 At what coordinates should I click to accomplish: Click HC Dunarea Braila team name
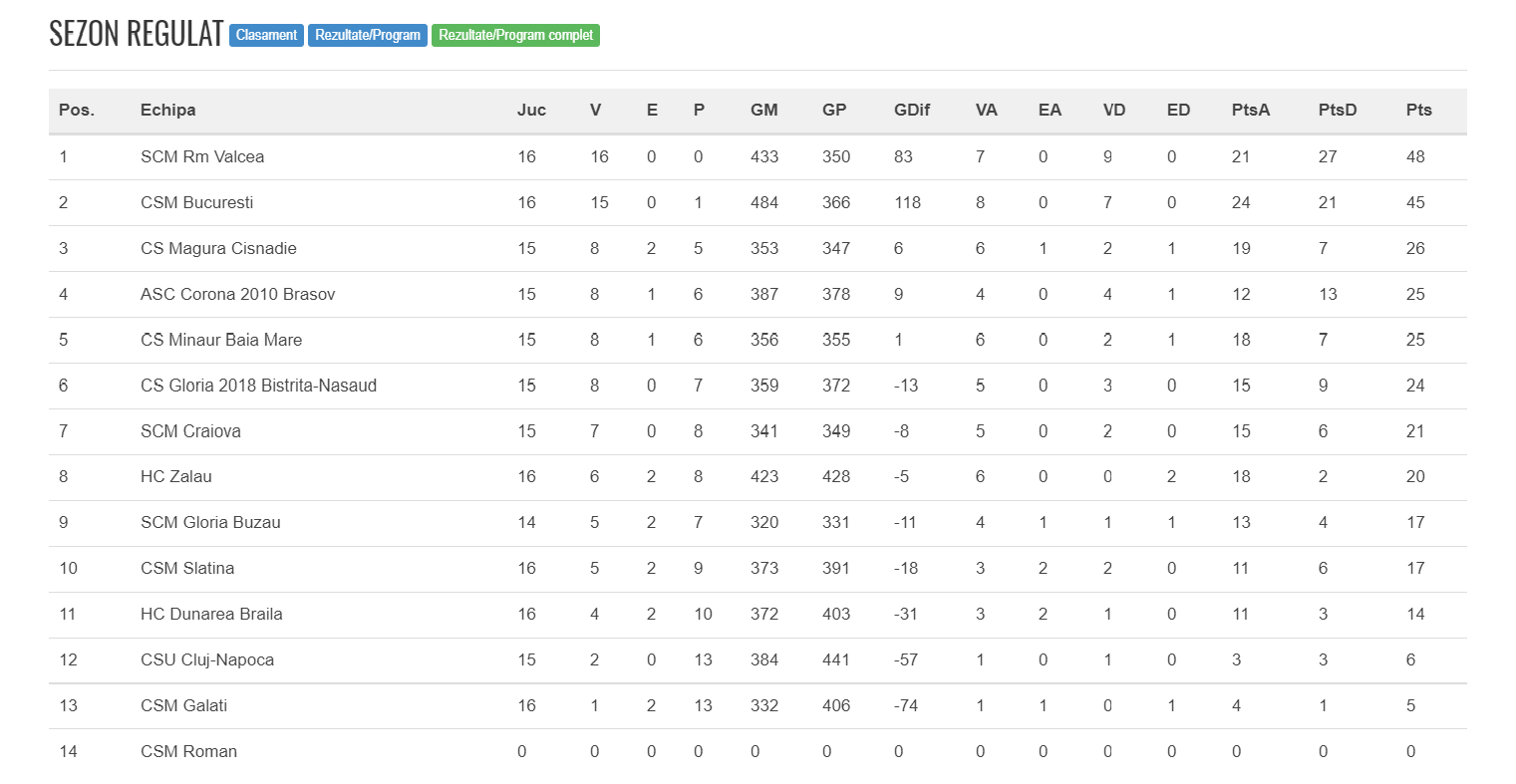(211, 614)
